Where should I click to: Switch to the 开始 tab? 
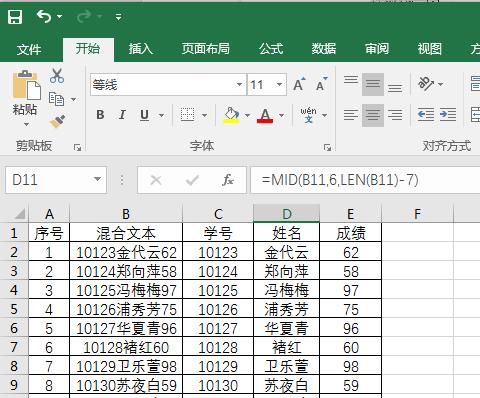(x=88, y=49)
